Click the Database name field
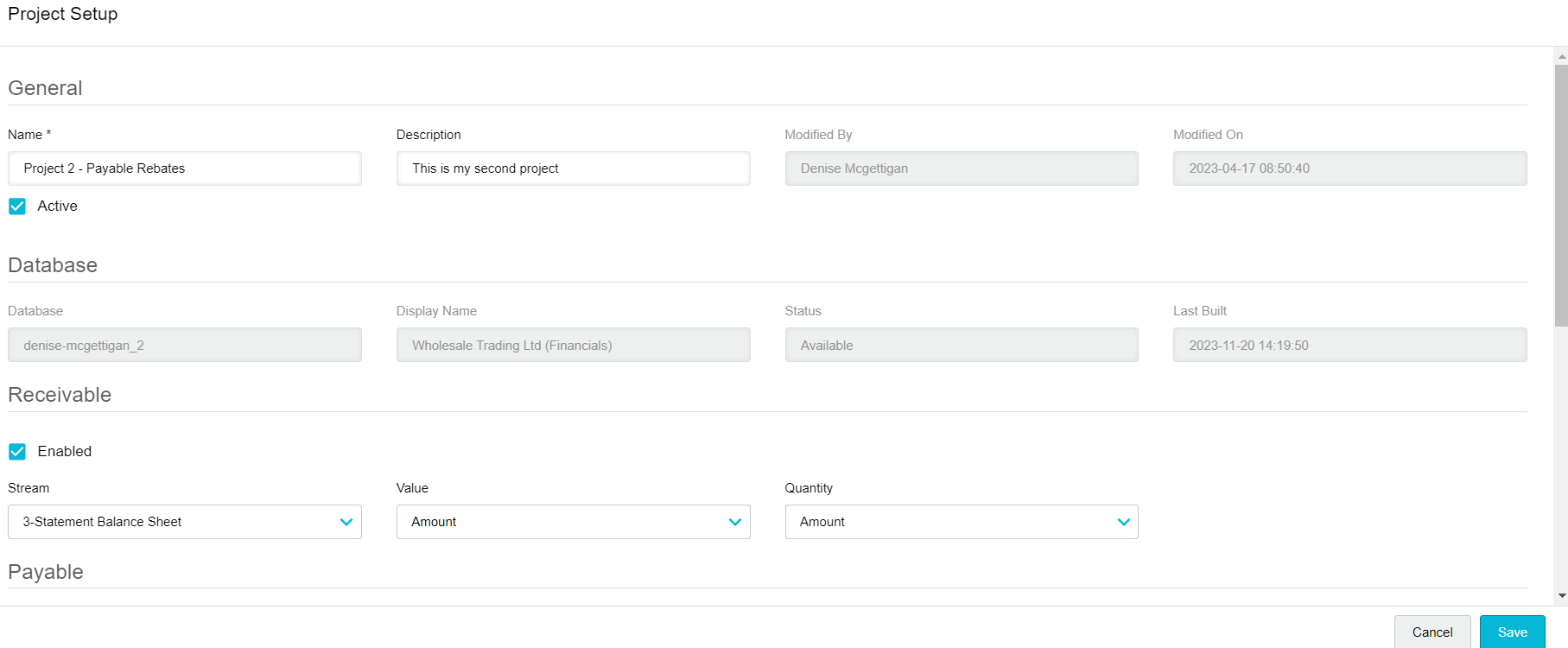Viewport: 1568px width, 648px height. pos(184,346)
